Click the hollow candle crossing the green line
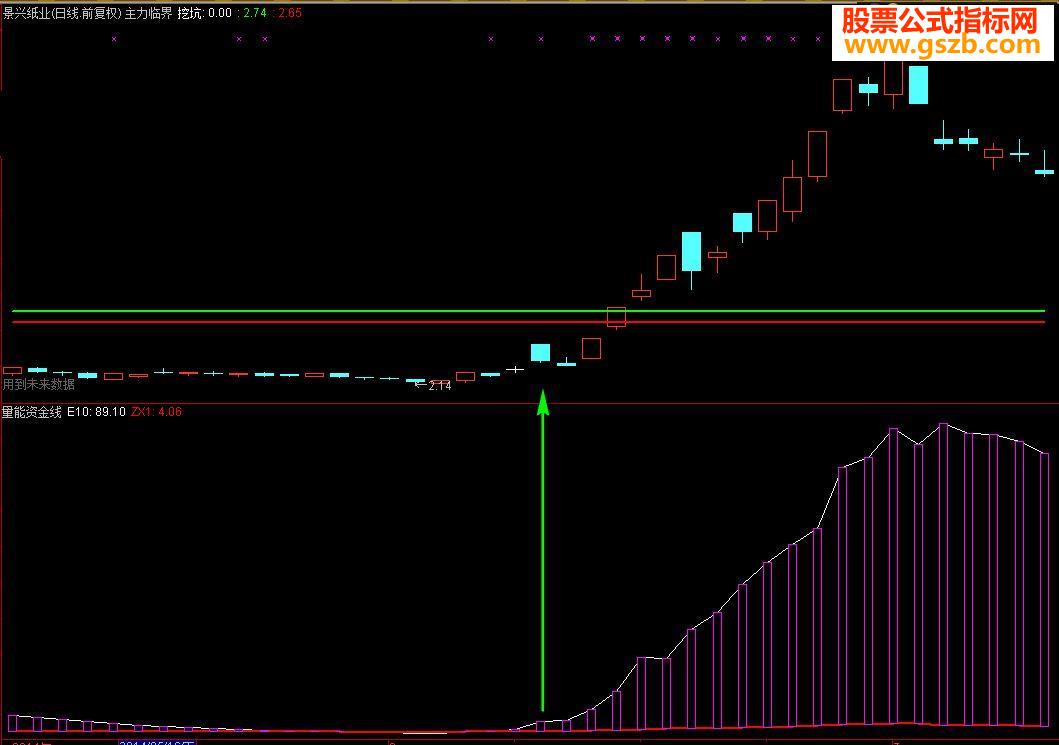The height and width of the screenshot is (745, 1059). (616, 317)
